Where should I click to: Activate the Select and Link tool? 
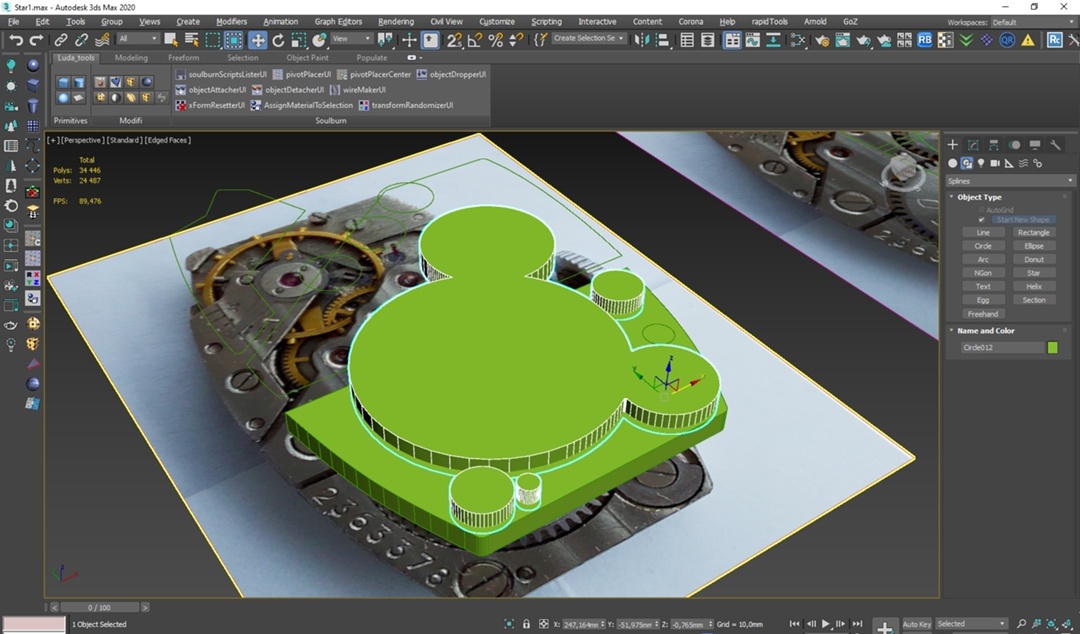(61, 40)
